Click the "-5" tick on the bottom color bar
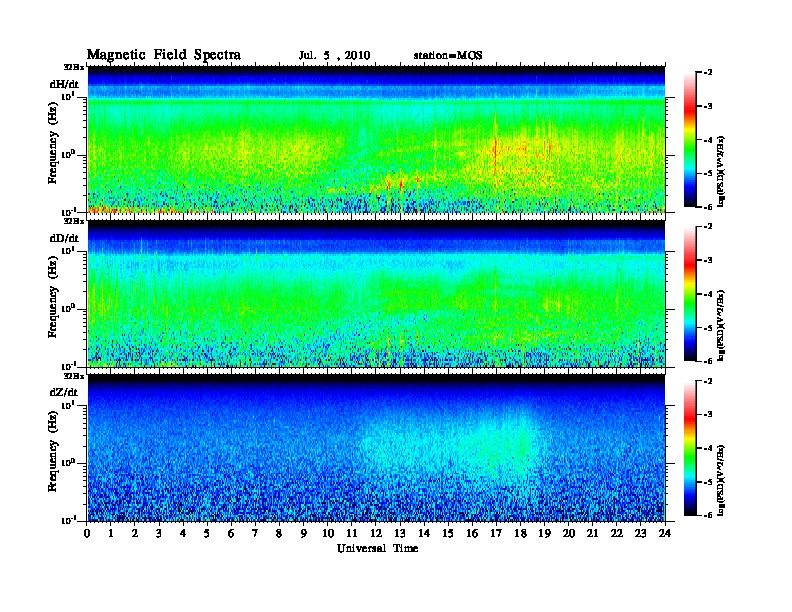 pyautogui.click(x=708, y=482)
